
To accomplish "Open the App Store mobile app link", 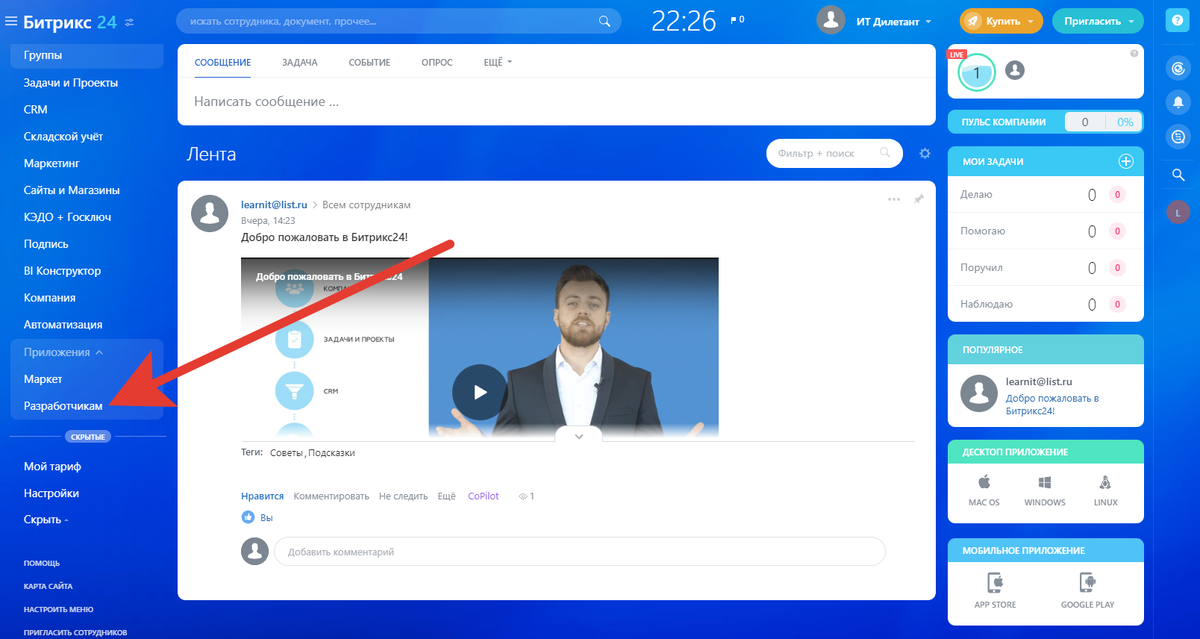I will [x=995, y=591].
